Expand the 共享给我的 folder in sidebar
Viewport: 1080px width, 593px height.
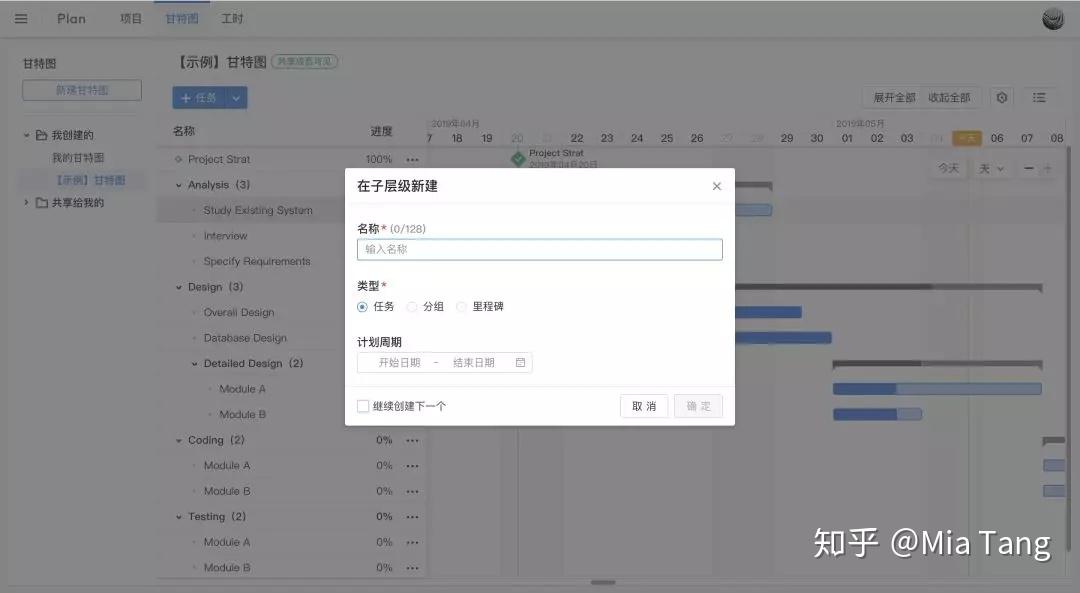pyautogui.click(x=25, y=202)
